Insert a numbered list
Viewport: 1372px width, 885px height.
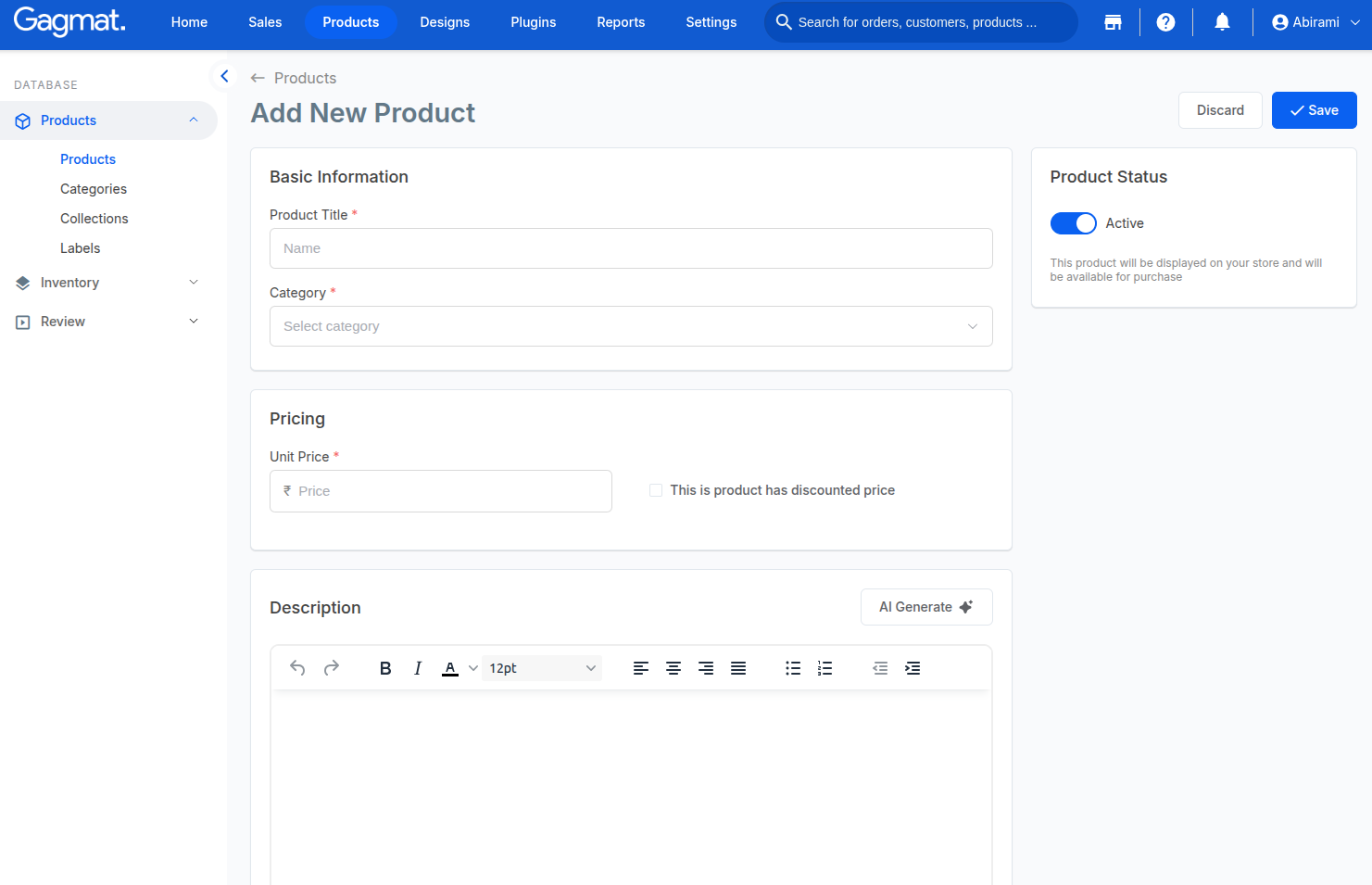pos(825,668)
